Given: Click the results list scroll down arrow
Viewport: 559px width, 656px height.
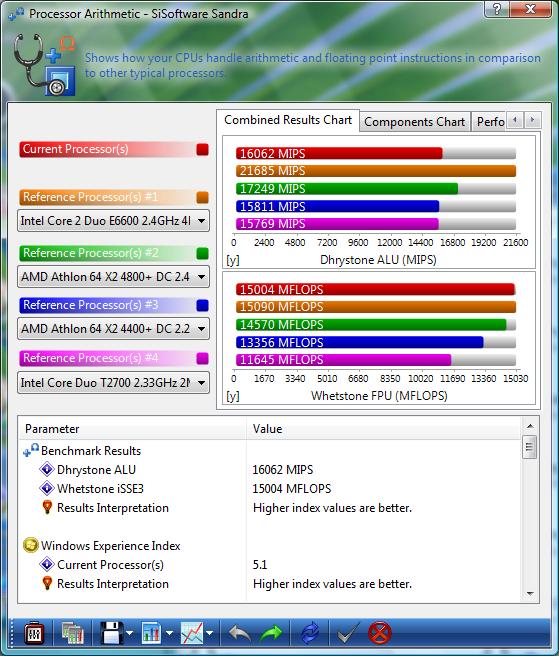Looking at the screenshot, I should (530, 593).
